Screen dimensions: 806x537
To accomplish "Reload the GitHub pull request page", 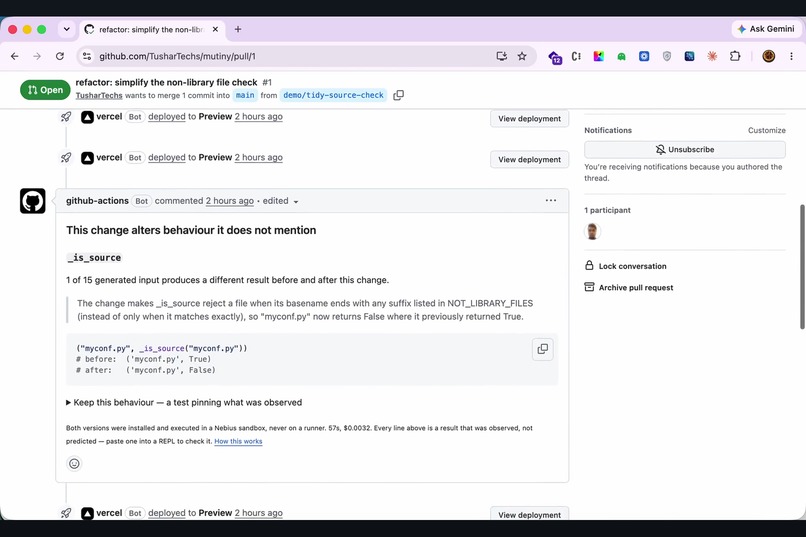I will [60, 56].
